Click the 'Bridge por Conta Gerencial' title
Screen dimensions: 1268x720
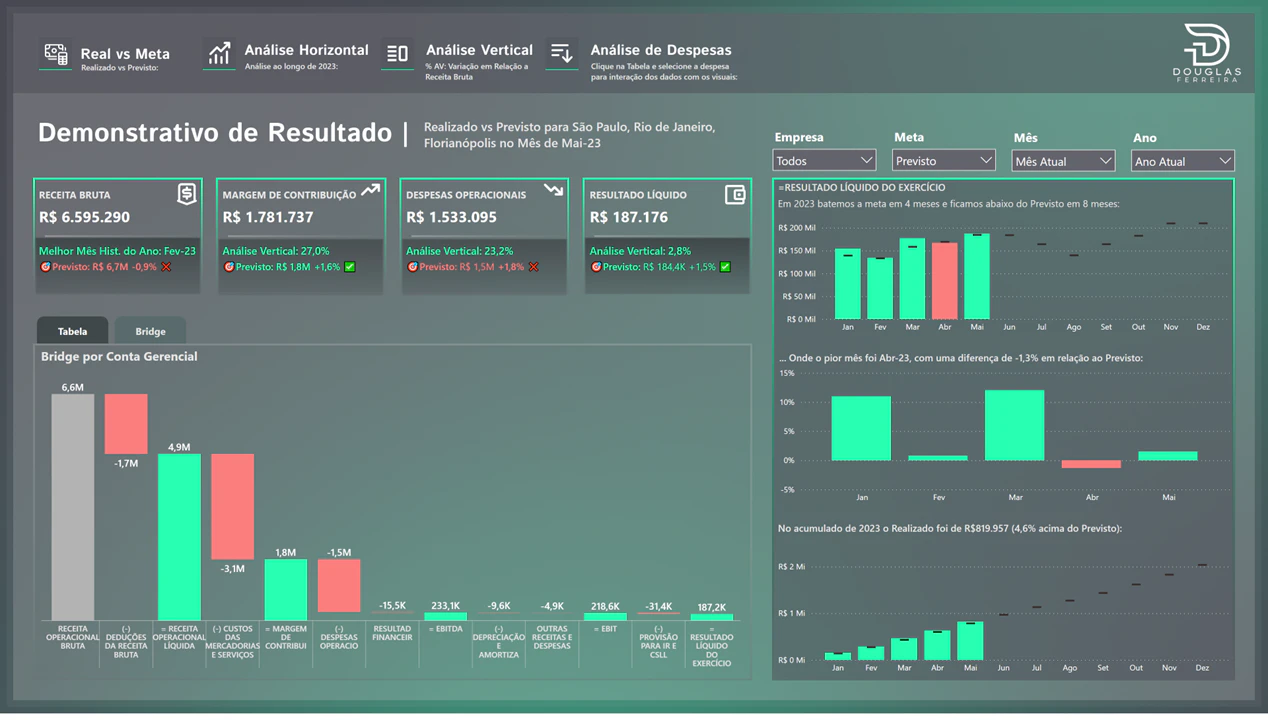(x=119, y=356)
